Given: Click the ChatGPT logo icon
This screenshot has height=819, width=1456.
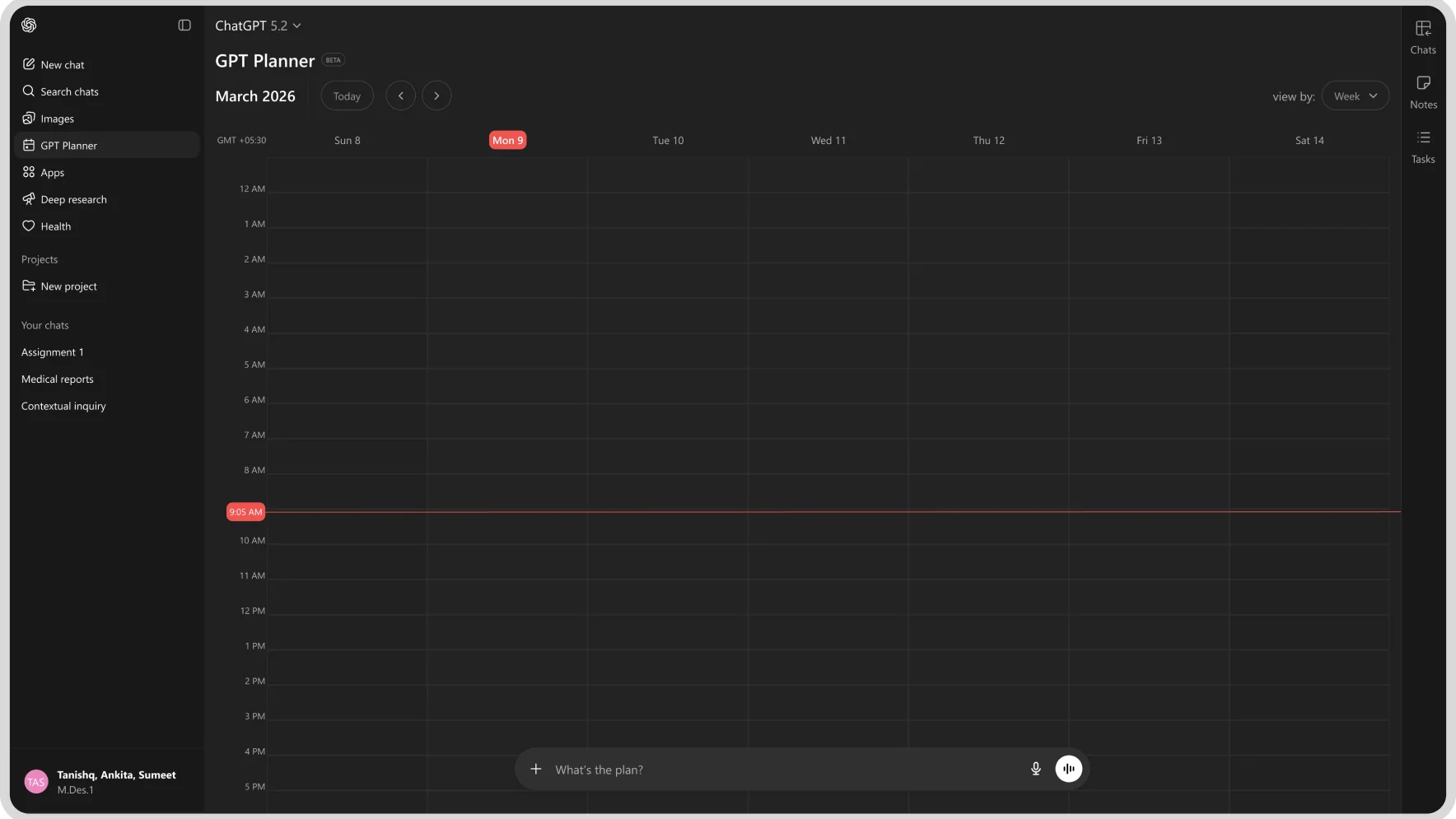Looking at the screenshot, I should coord(29,26).
